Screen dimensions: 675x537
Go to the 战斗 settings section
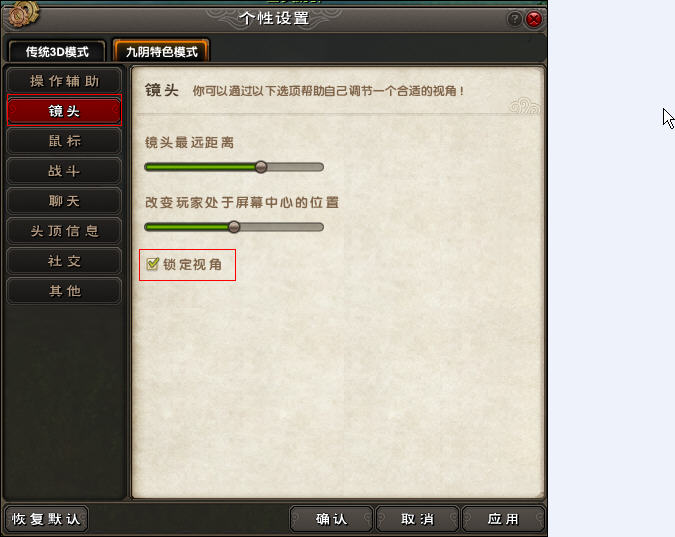tap(64, 171)
